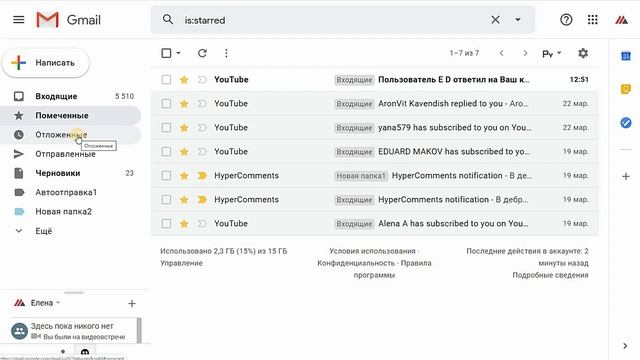The image size is (640, 360).
Task: Unstar the 12:51 YouTube email
Action: (x=184, y=80)
